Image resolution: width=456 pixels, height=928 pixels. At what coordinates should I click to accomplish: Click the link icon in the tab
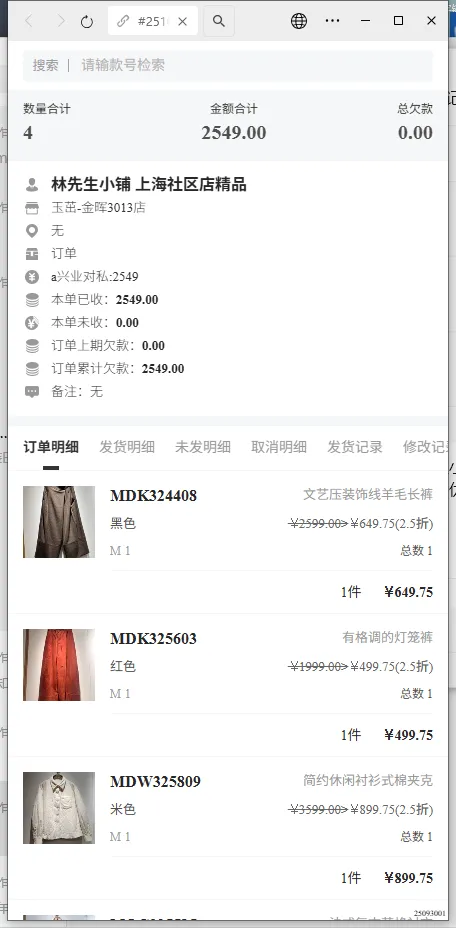123,21
